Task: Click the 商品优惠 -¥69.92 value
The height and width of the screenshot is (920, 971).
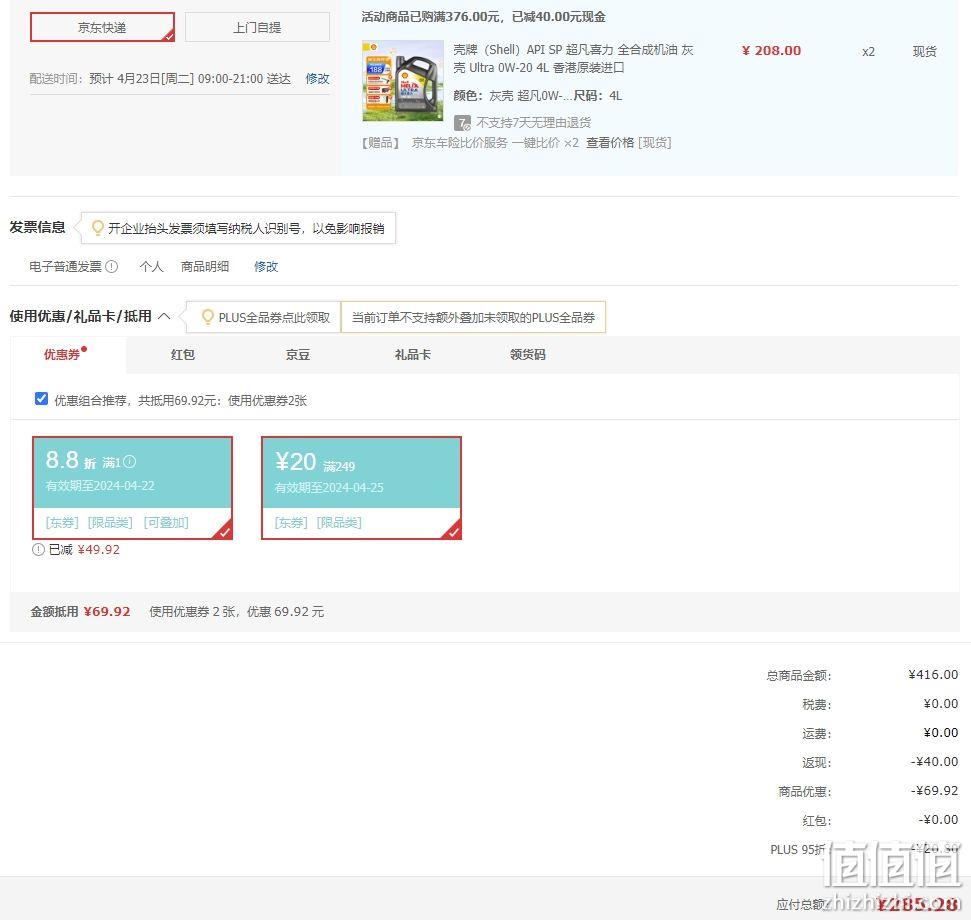Action: tap(934, 791)
